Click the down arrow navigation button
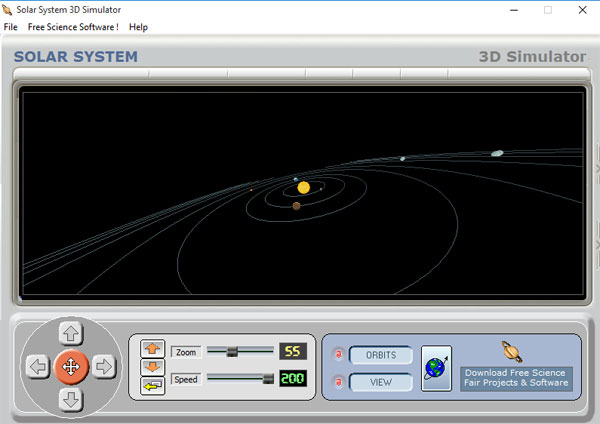This screenshot has height=424, width=600. click(71, 400)
